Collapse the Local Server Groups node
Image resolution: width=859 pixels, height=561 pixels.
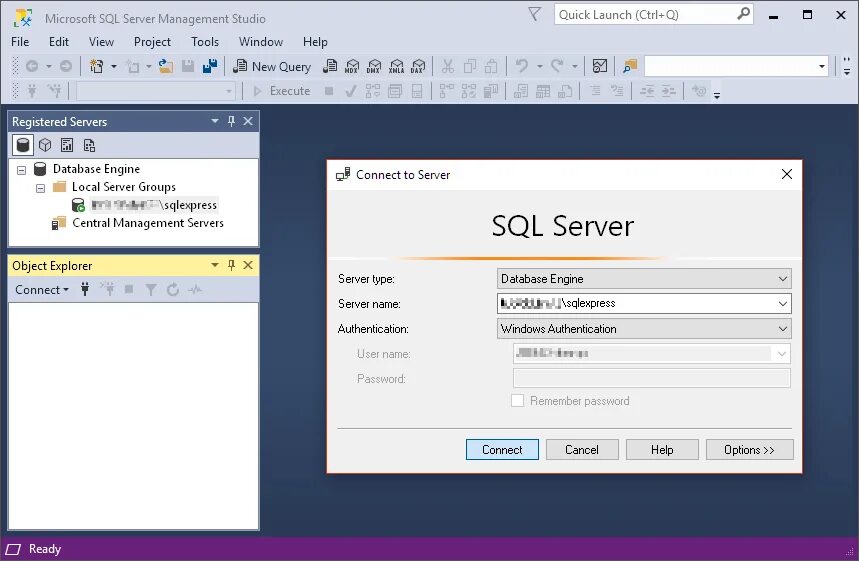(41, 188)
